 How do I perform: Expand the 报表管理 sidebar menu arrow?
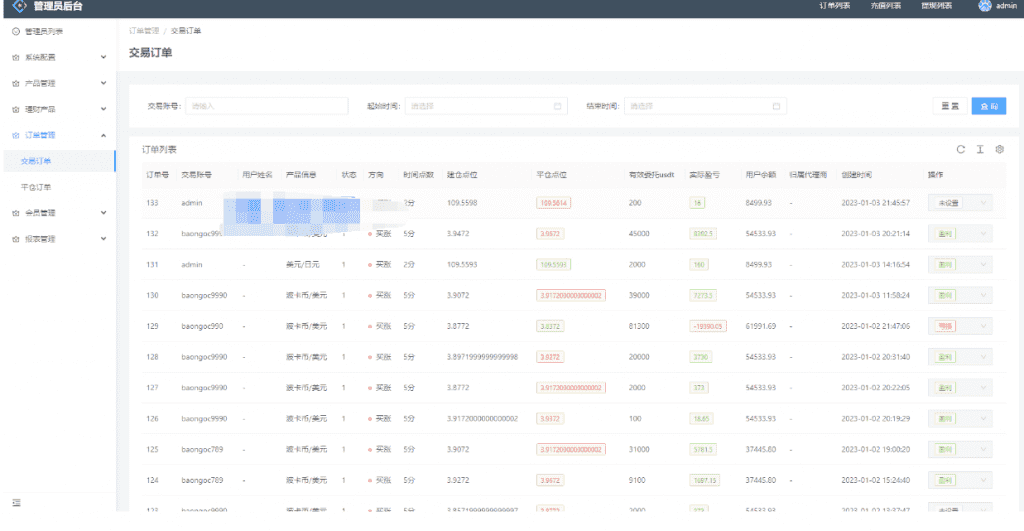103,239
